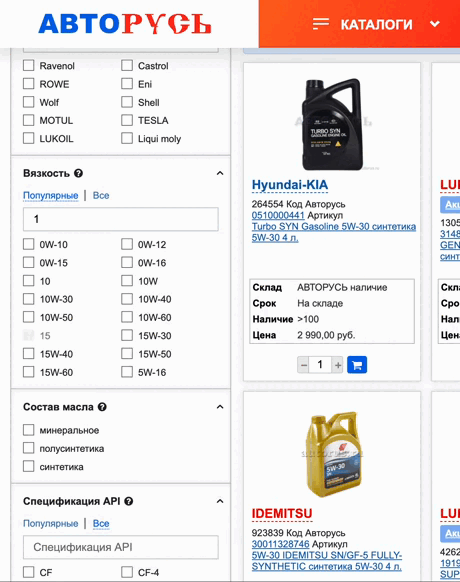Tick the viscosity 10 checkbox
This screenshot has height=582, width=460.
click(x=29, y=281)
